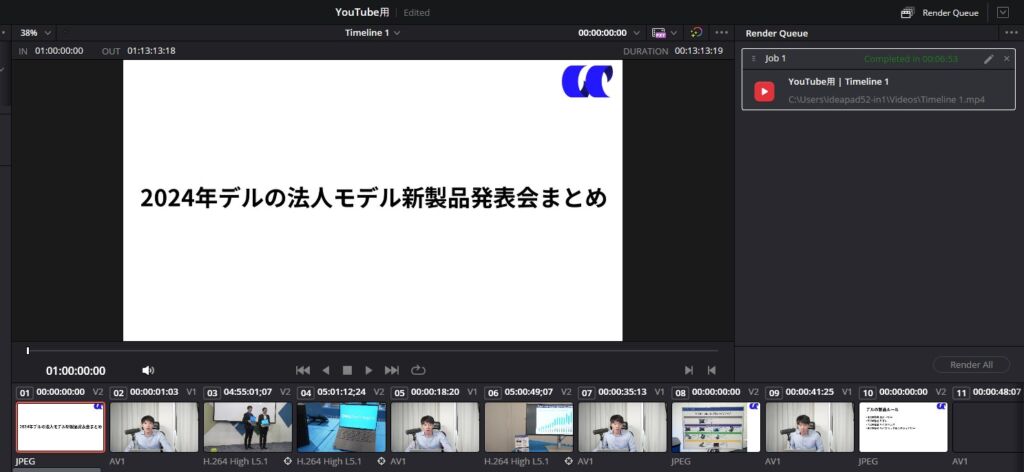Screen dimensions: 1024x472
Task: Stop playback
Action: click(x=347, y=370)
